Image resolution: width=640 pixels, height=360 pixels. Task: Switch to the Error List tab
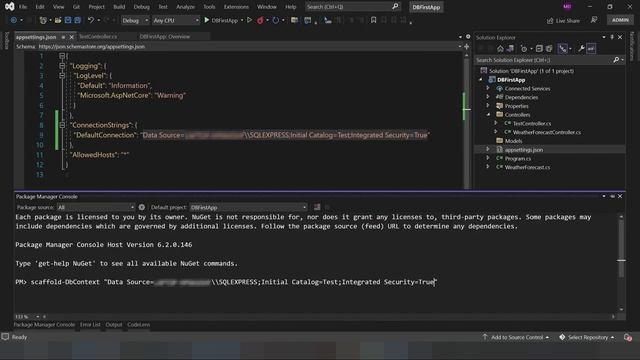tap(90, 324)
